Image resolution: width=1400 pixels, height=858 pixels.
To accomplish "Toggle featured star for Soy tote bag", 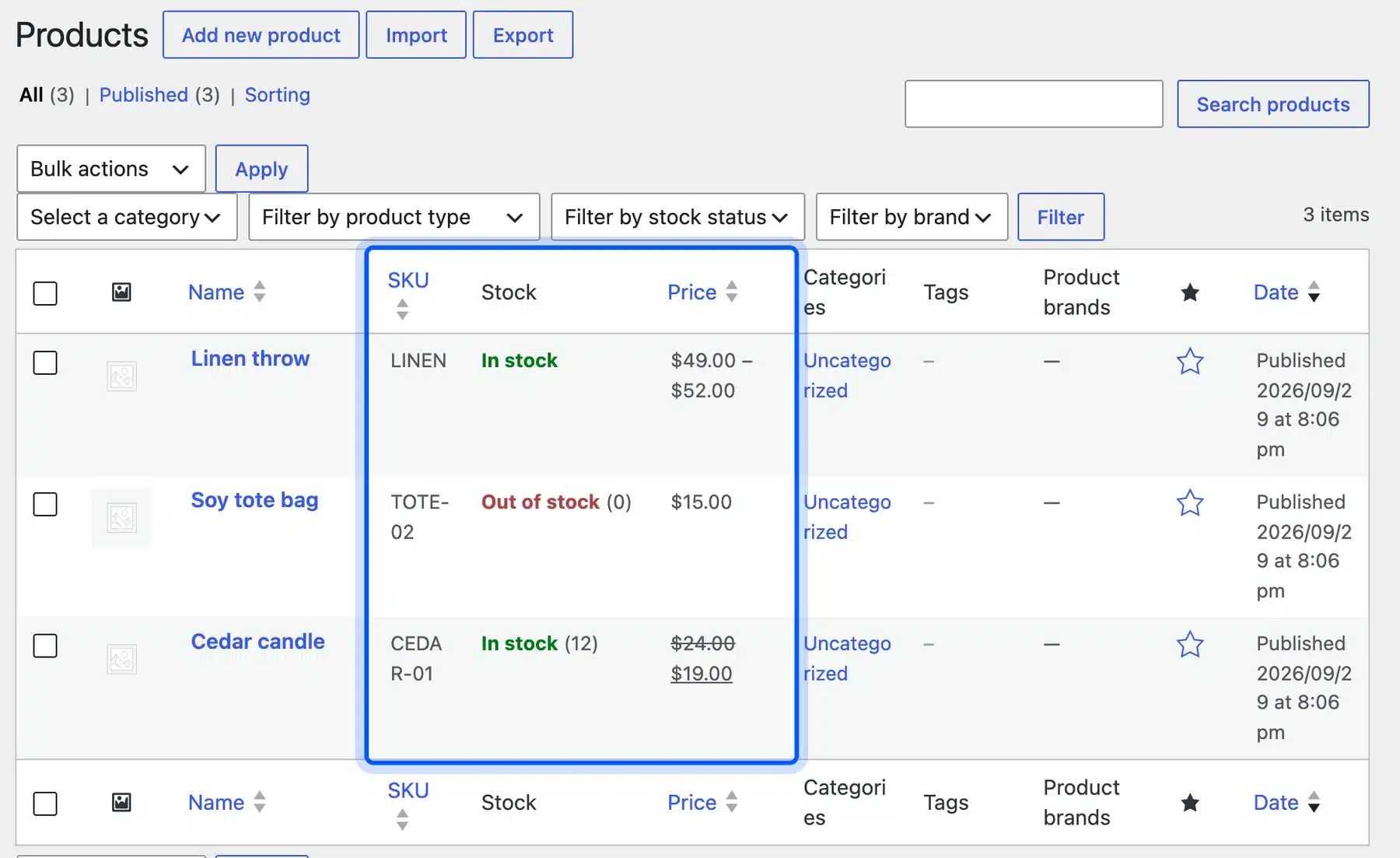I will tap(1190, 503).
